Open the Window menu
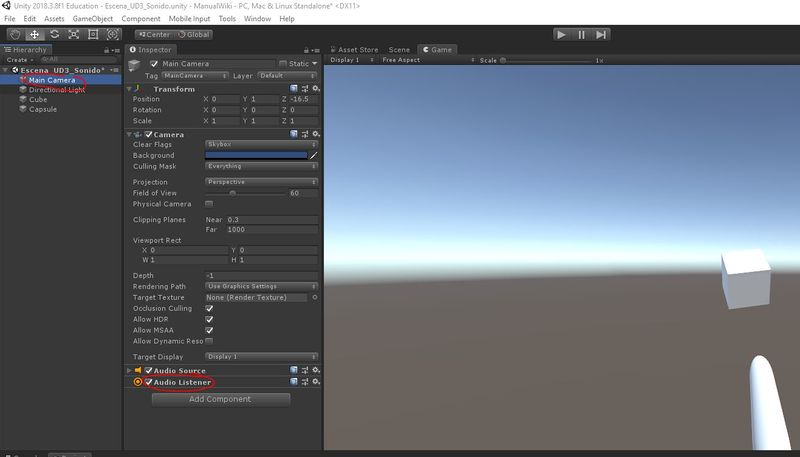This screenshot has height=457, width=800. click(x=257, y=18)
